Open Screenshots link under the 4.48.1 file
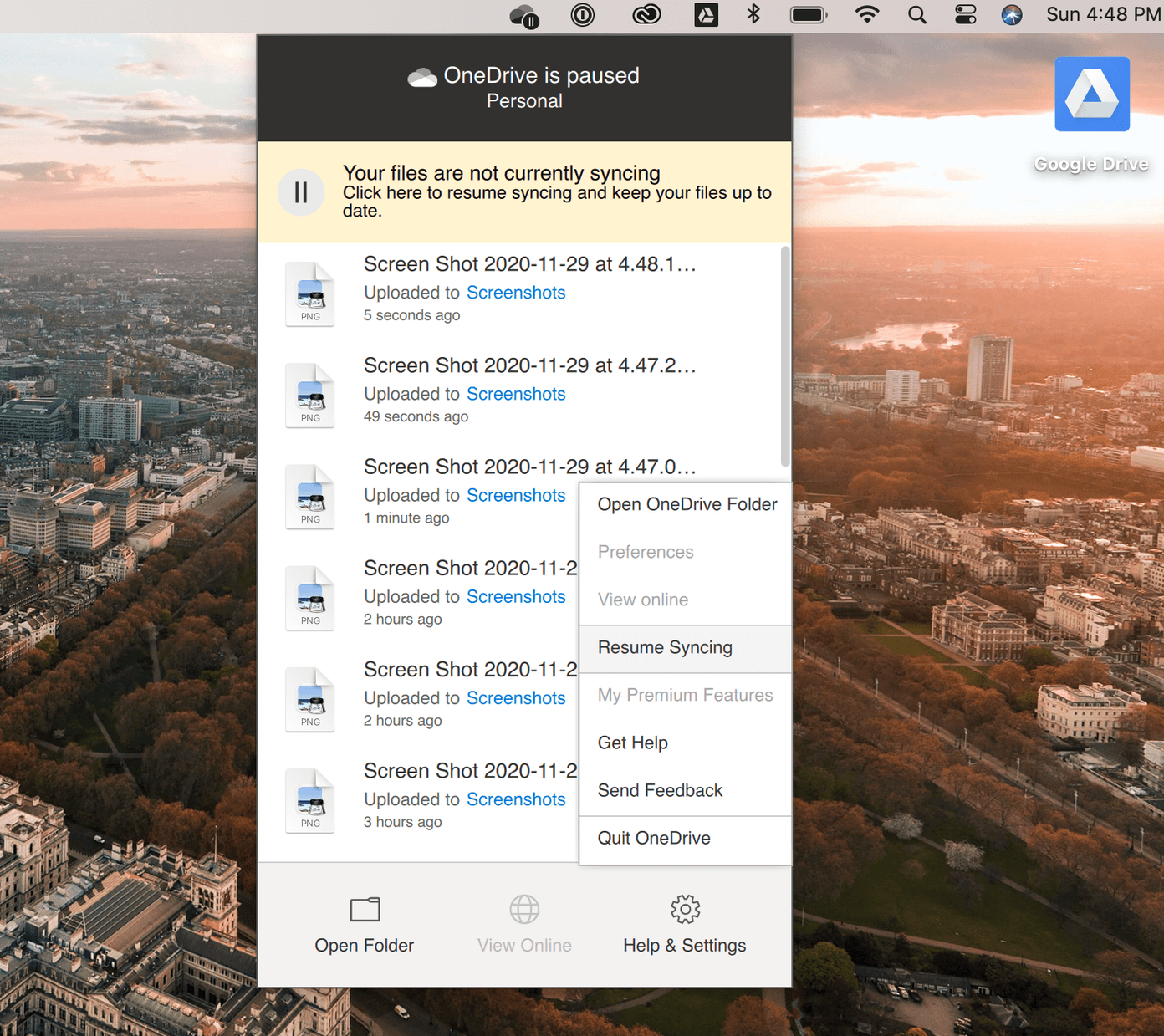This screenshot has width=1164, height=1036. [516, 293]
